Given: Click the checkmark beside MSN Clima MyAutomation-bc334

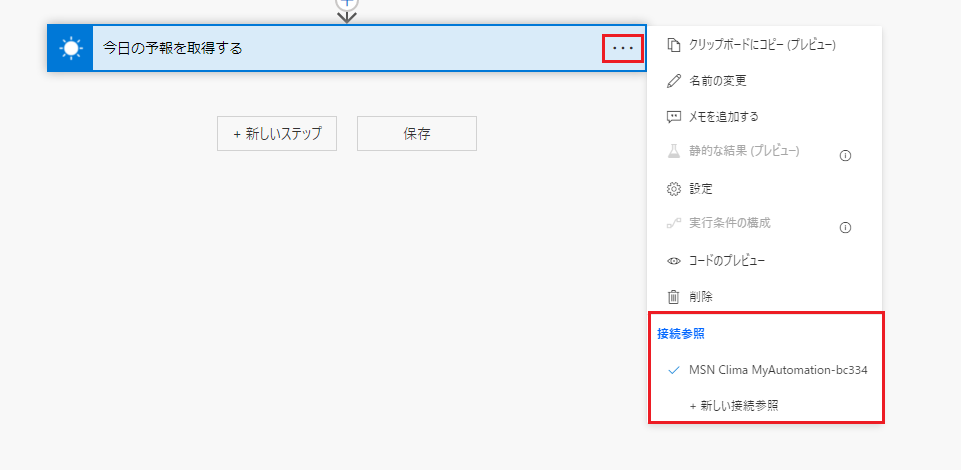Looking at the screenshot, I should [x=674, y=370].
